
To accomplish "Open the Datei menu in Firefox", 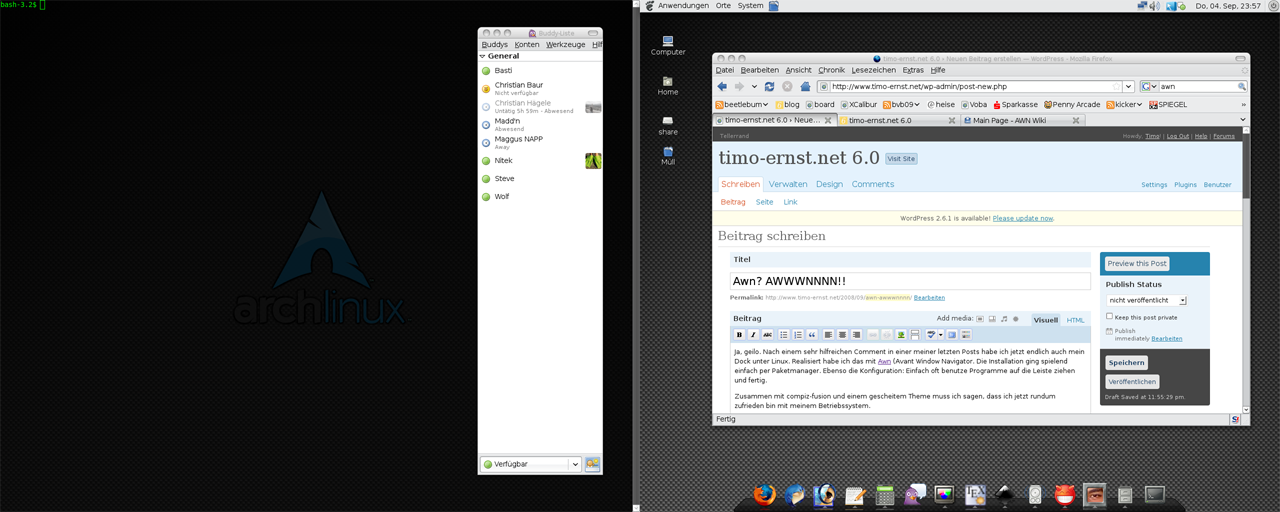I will point(725,70).
